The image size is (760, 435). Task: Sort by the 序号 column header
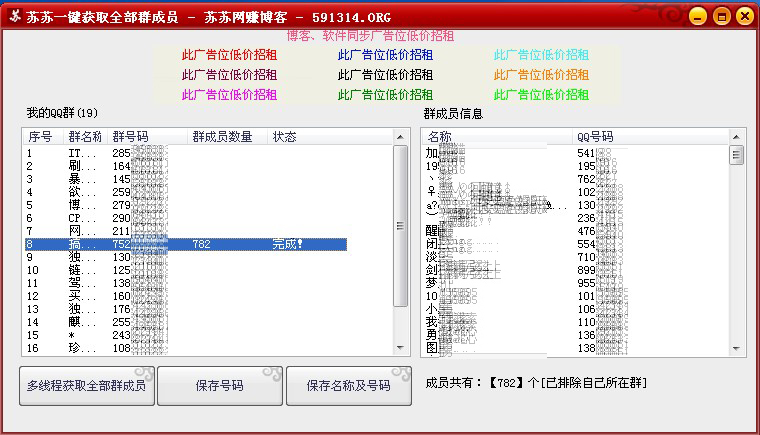coord(40,137)
